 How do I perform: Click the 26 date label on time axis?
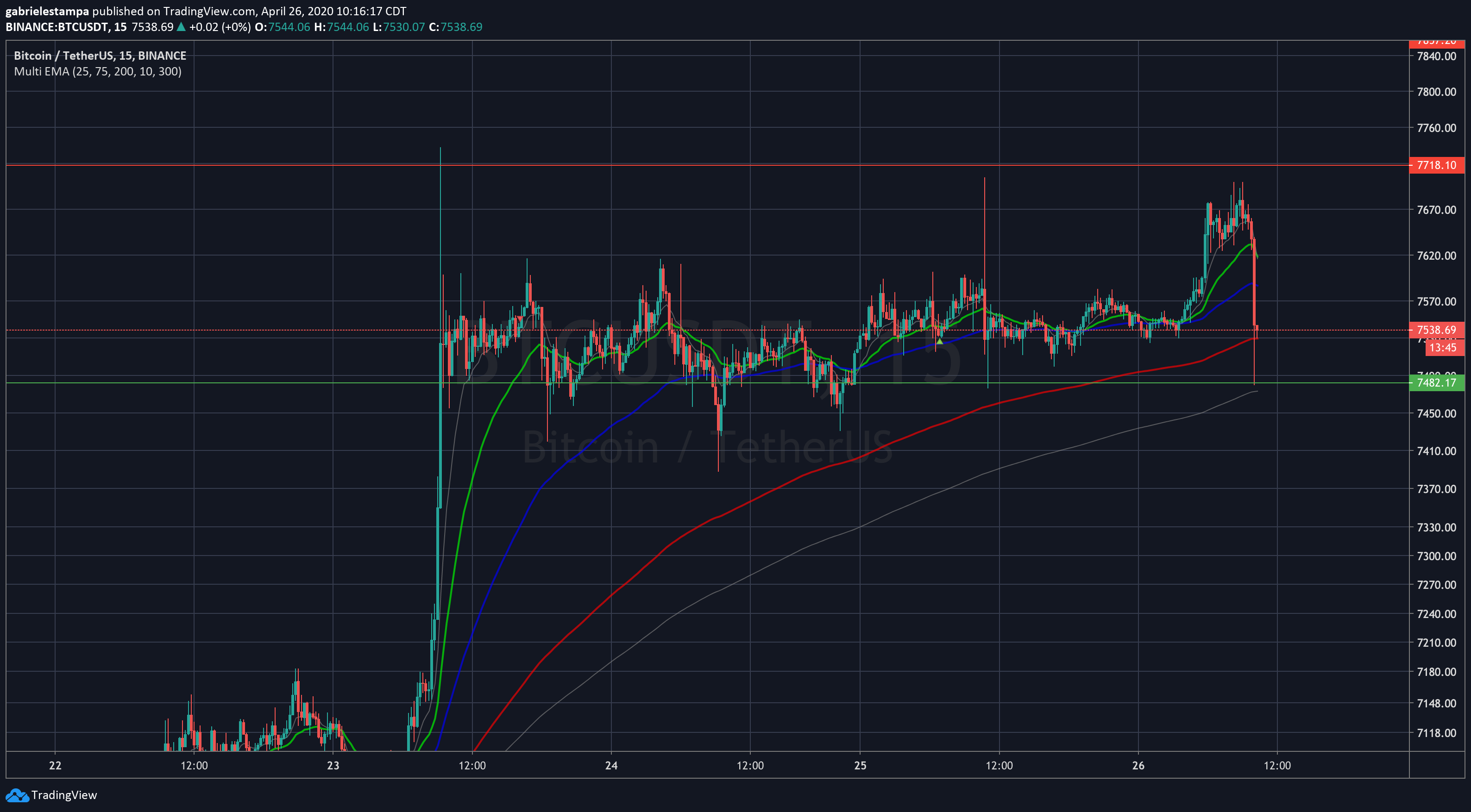click(x=1138, y=766)
